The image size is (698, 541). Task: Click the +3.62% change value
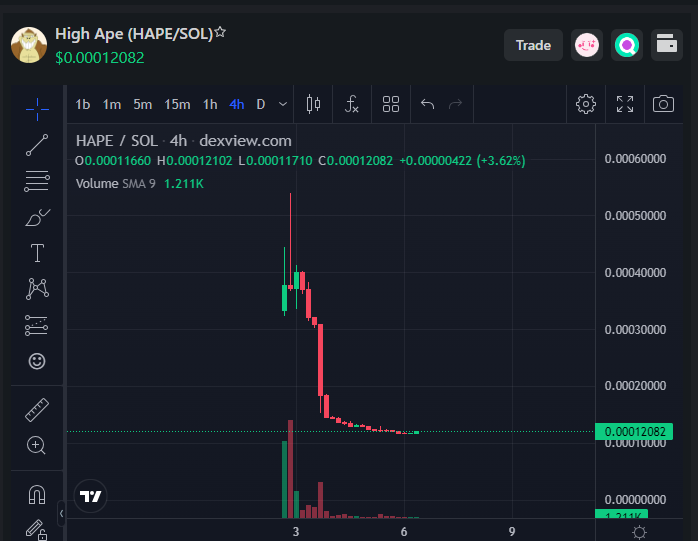point(501,160)
